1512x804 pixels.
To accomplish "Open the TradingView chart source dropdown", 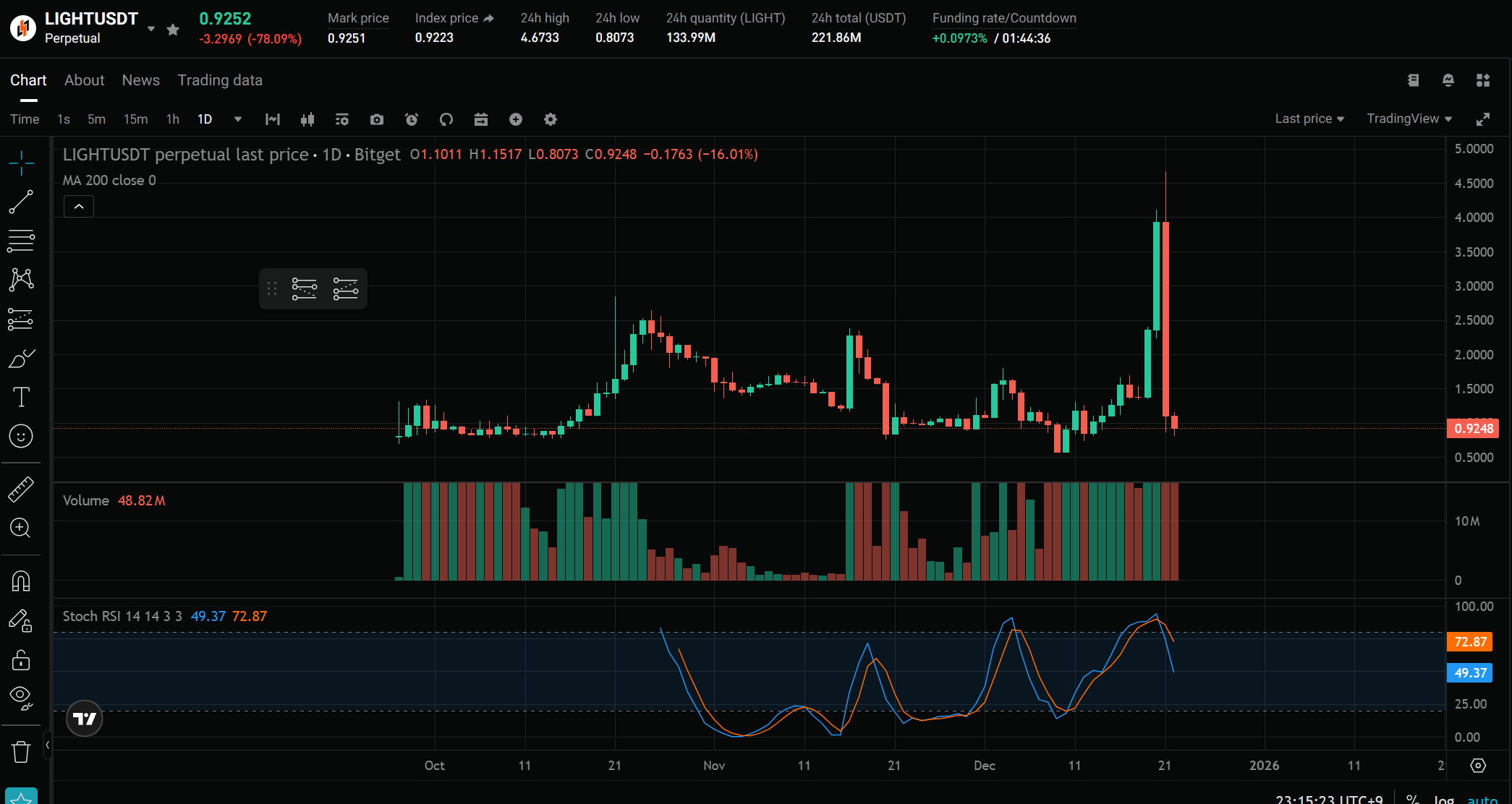I will click(x=1409, y=119).
